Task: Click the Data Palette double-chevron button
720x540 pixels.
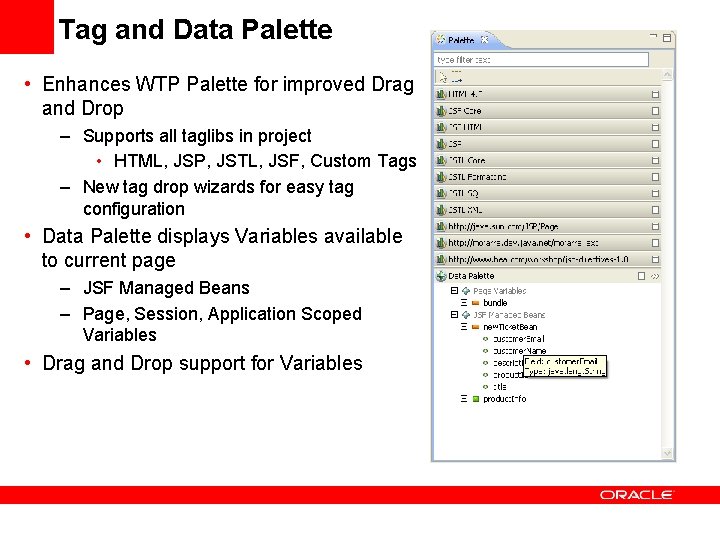Action: [655, 276]
